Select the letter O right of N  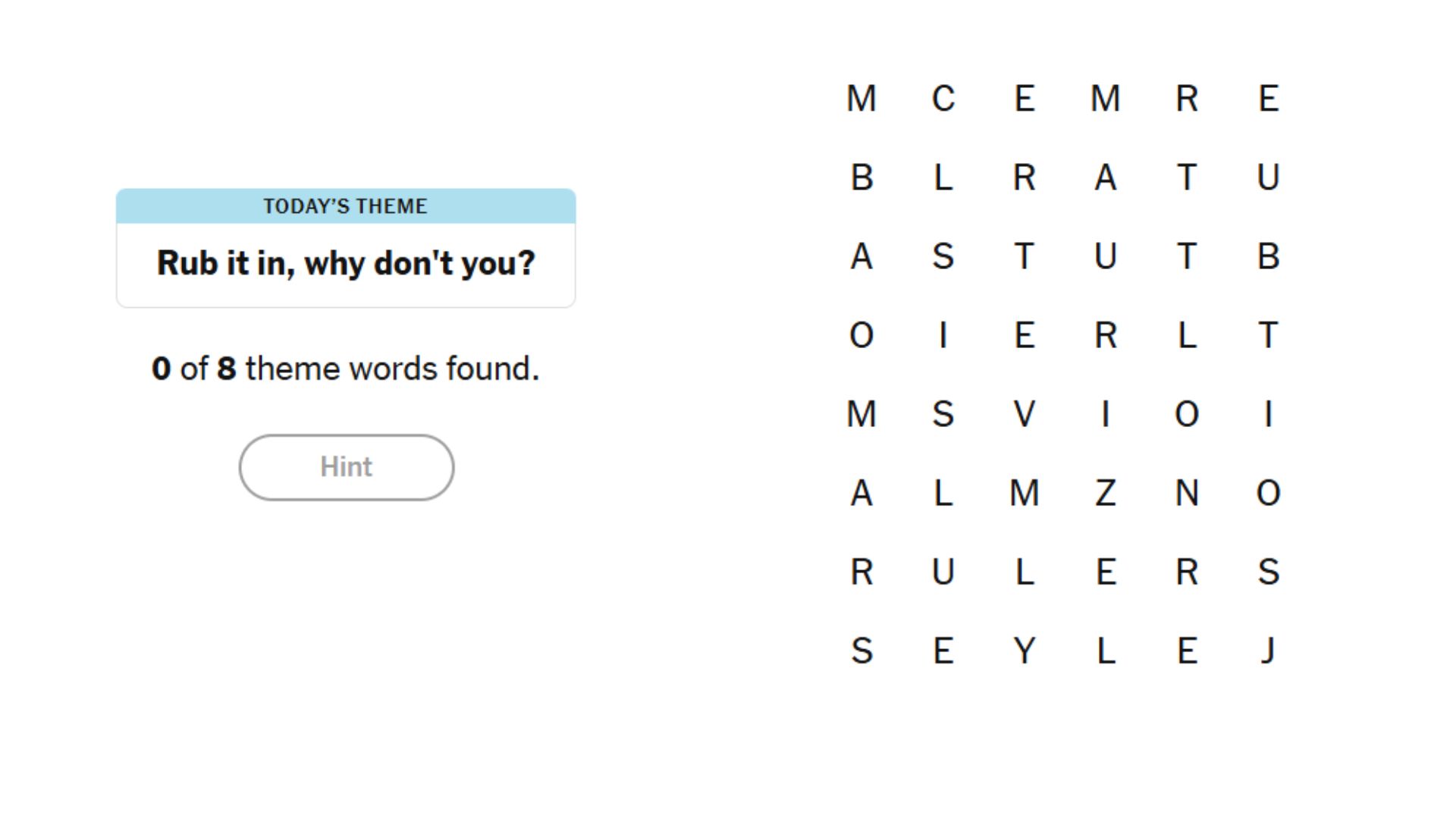click(x=1268, y=493)
